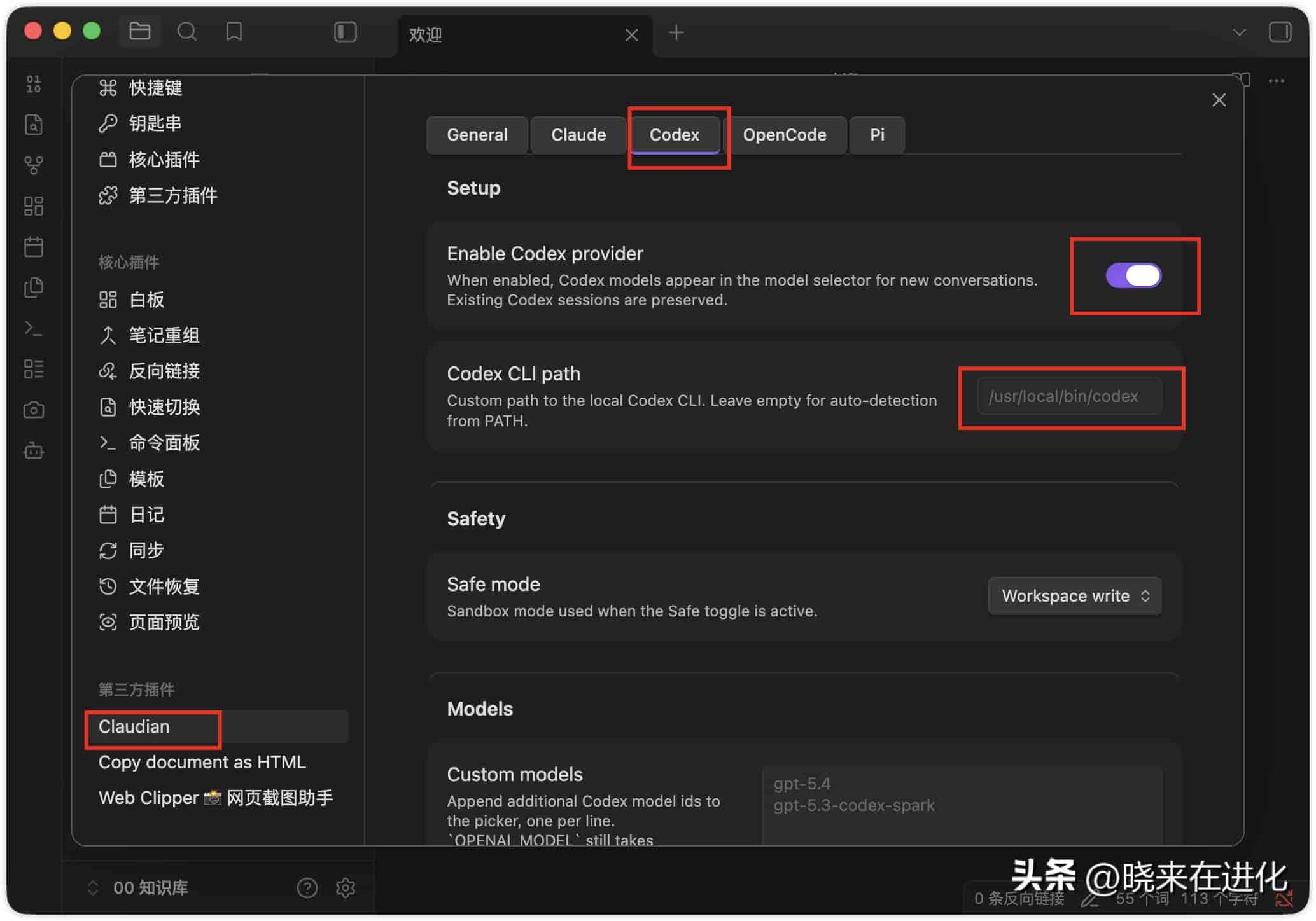The height and width of the screenshot is (921, 1316).
Task: Click the Custom models text area
Action: pos(962,805)
